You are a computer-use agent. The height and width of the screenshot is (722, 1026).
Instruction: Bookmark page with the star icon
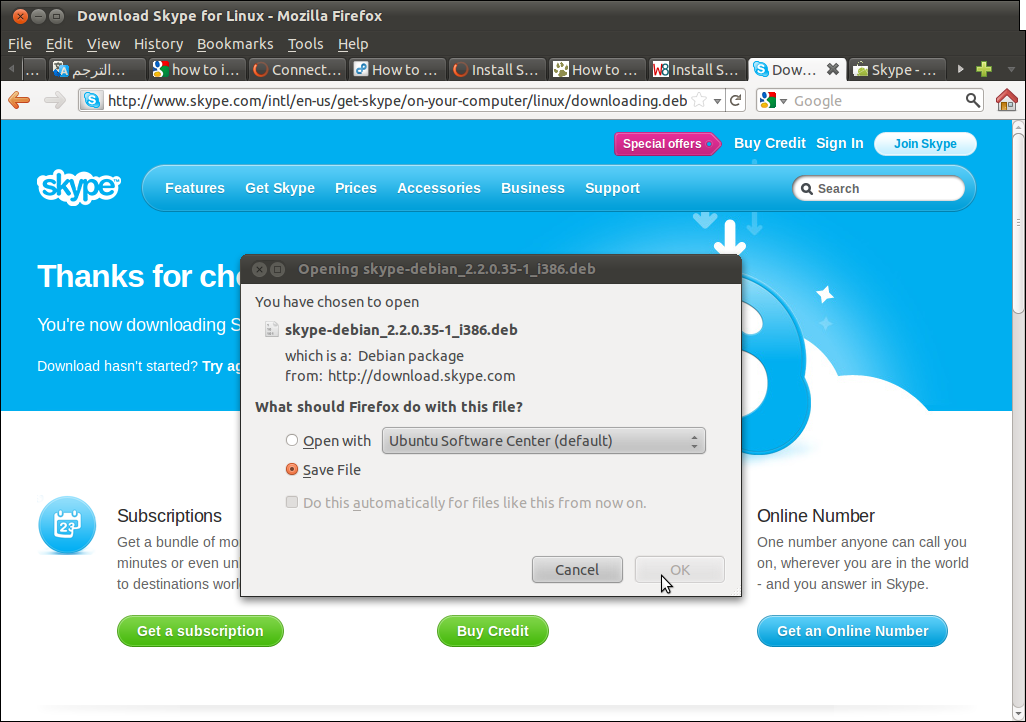coord(699,100)
